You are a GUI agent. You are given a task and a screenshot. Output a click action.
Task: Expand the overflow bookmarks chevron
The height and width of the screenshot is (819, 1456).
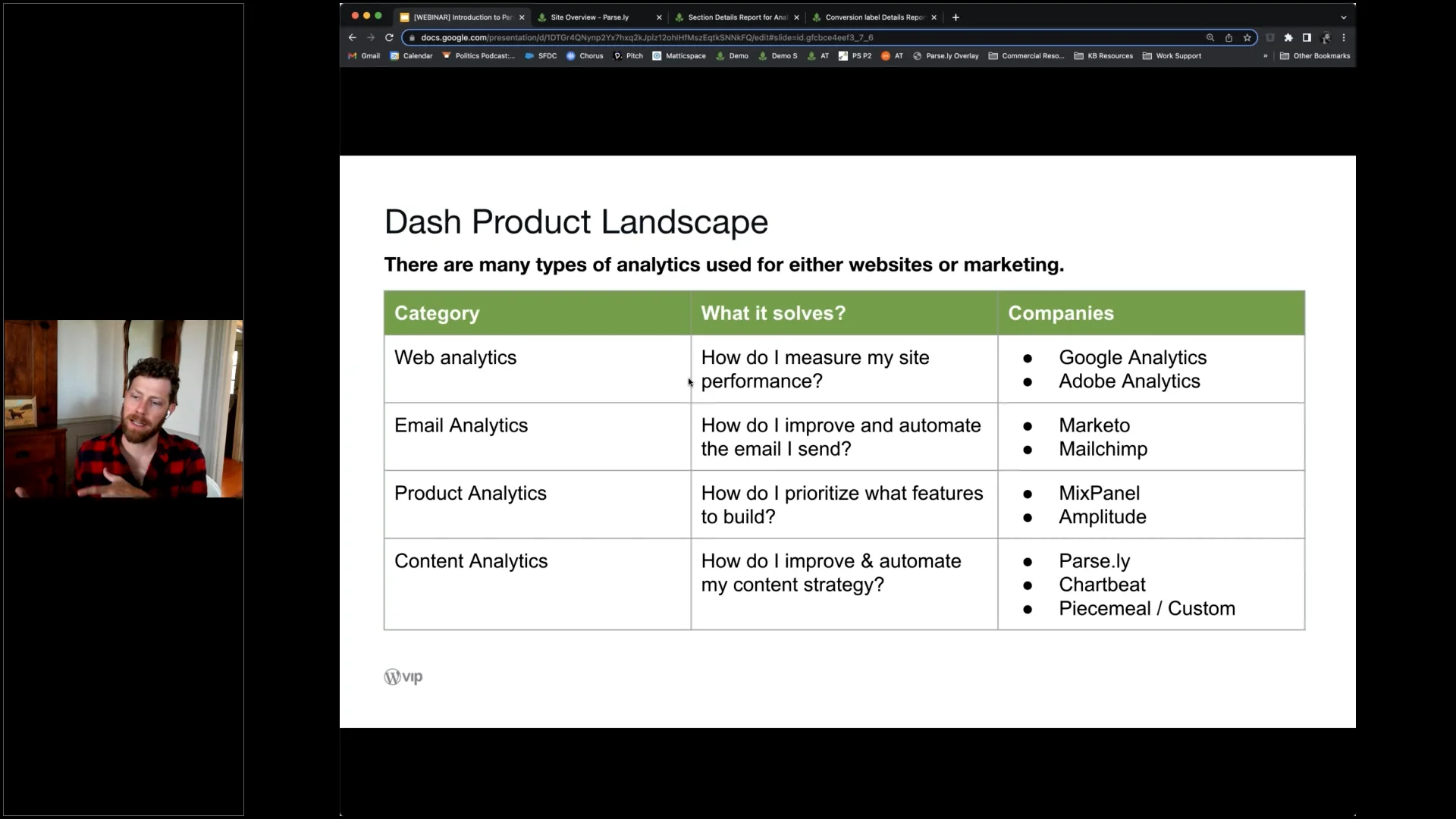pos(1264,55)
